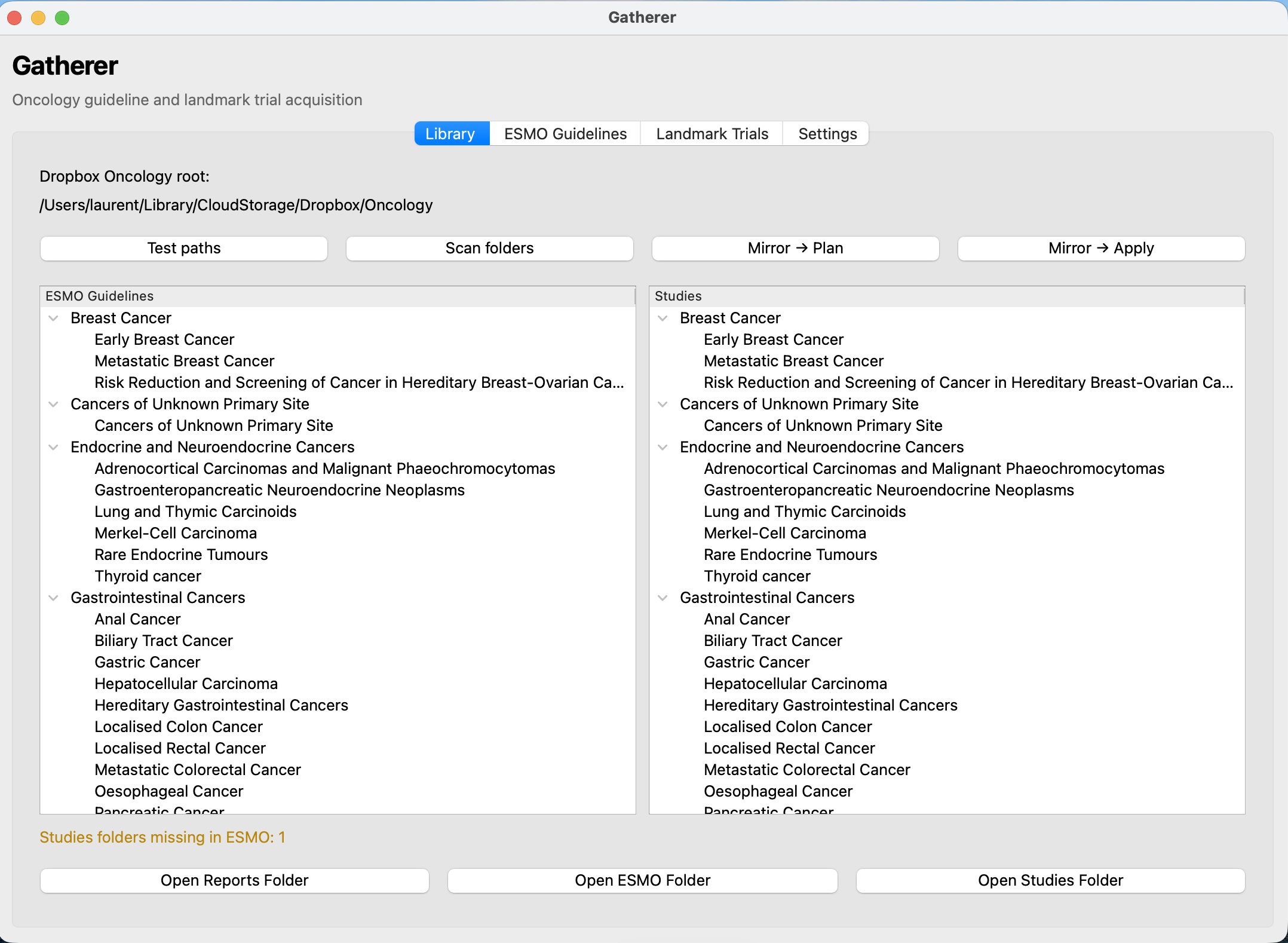Run Mirror → Apply

click(x=1101, y=248)
